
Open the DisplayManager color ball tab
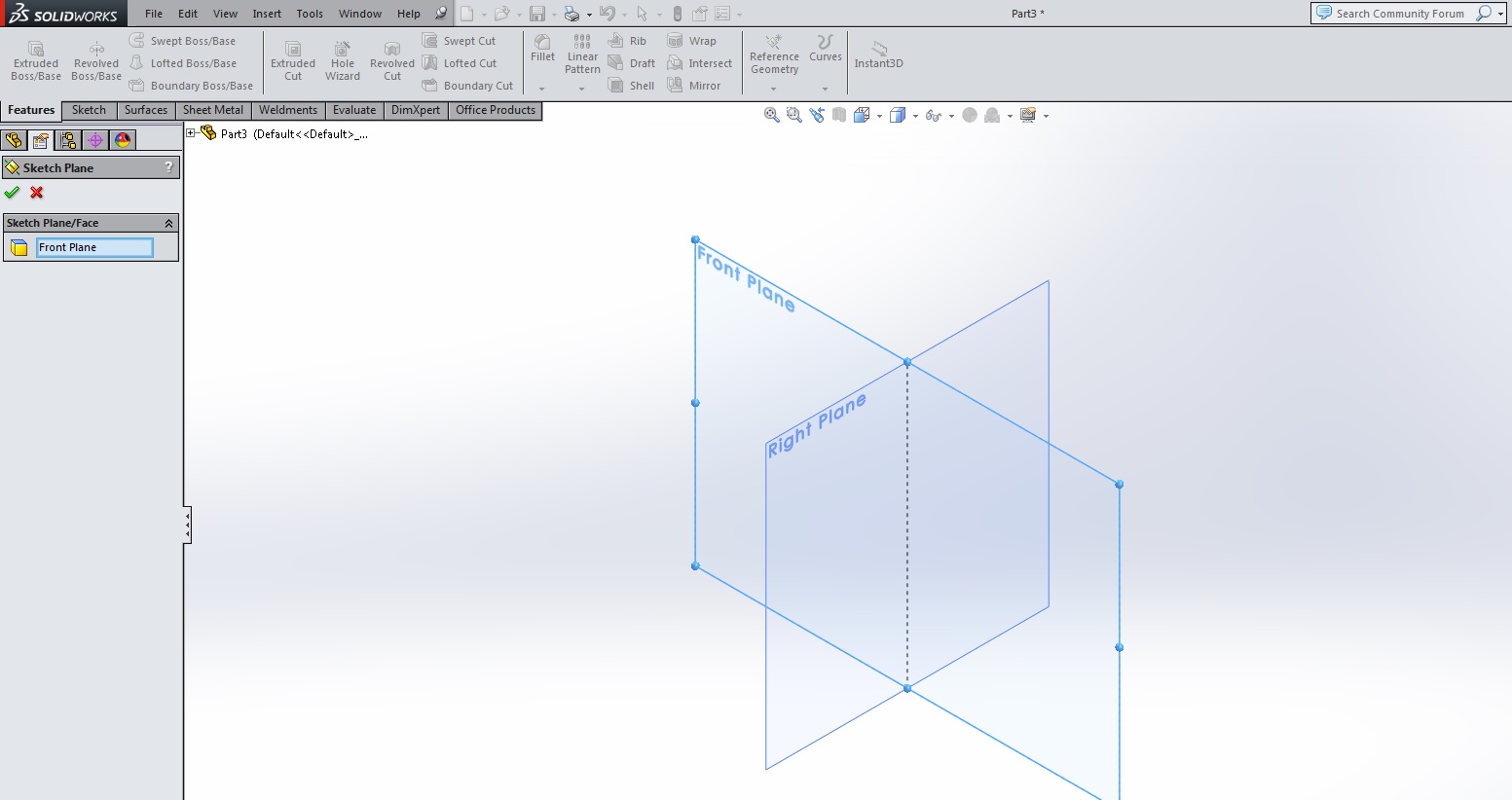123,140
